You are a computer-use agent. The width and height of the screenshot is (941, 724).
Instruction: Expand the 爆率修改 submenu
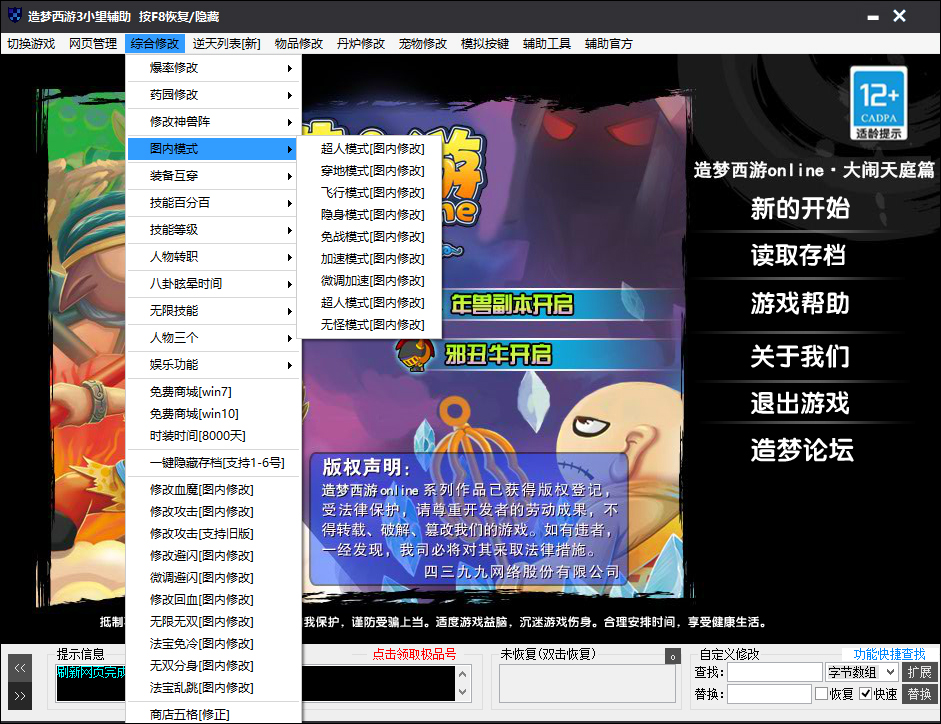[213, 68]
